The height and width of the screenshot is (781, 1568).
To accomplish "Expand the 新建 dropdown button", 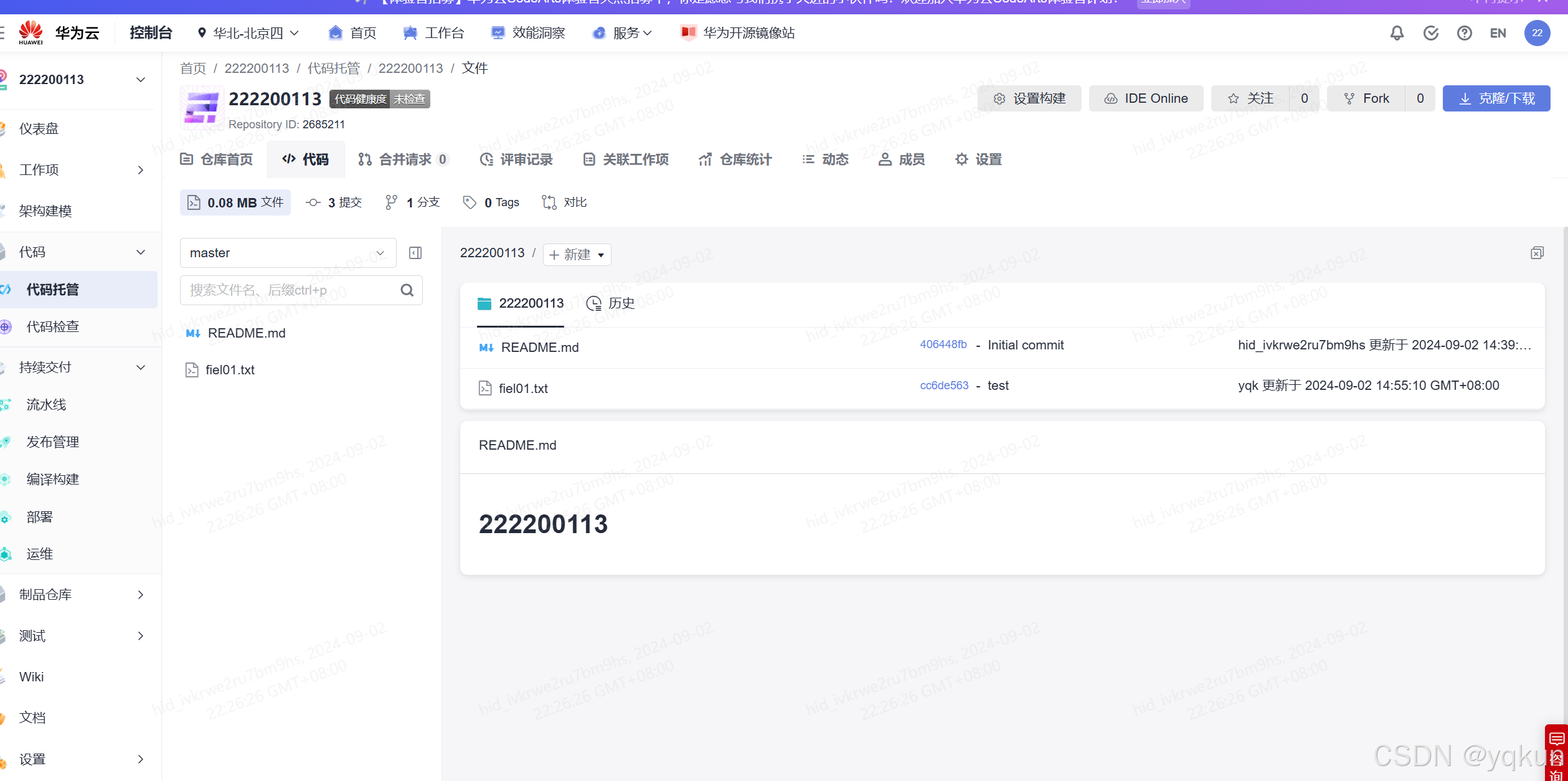I will click(577, 255).
